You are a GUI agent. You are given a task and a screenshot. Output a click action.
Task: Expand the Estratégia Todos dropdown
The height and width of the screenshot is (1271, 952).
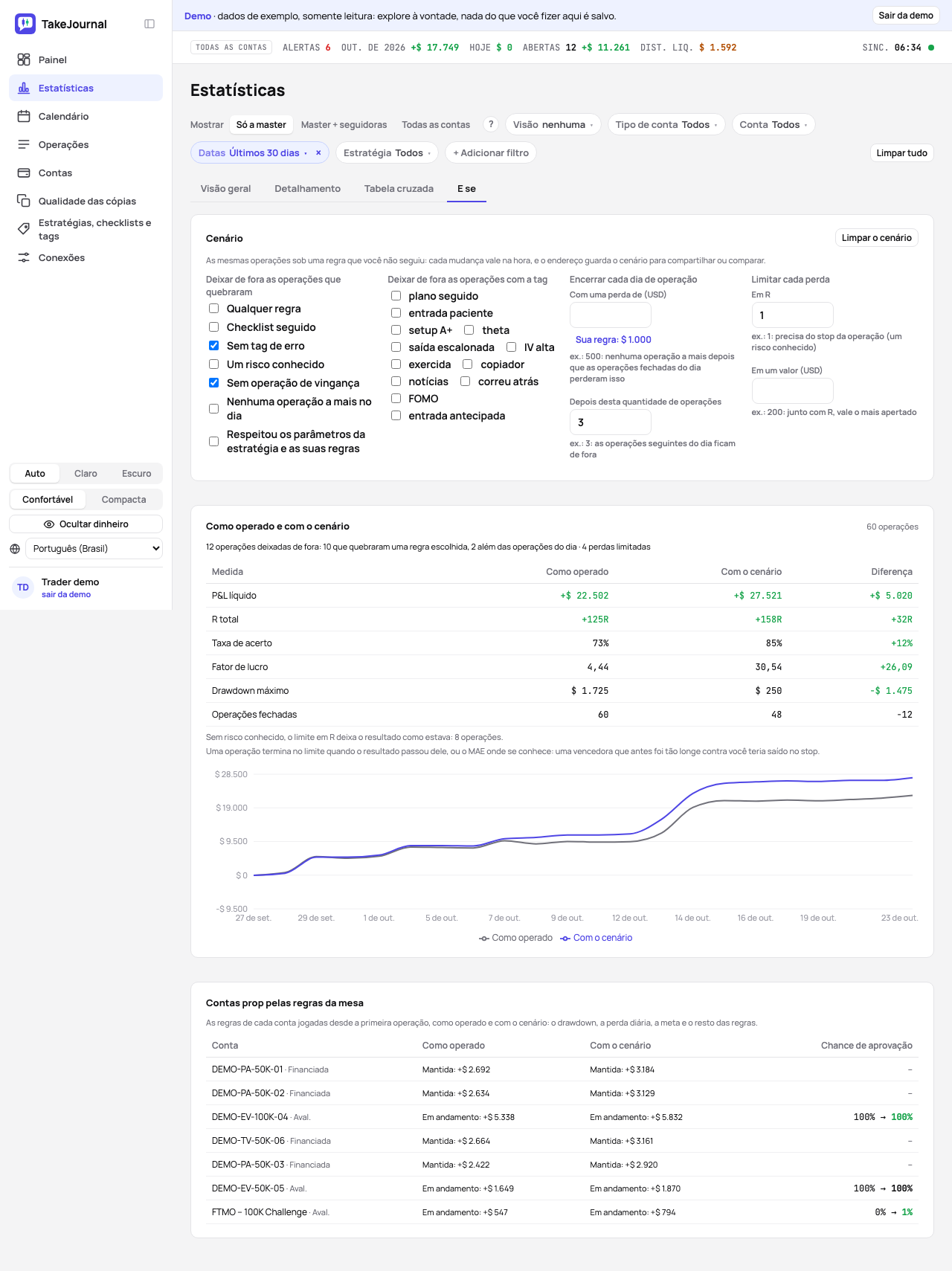pyautogui.click(x=387, y=152)
